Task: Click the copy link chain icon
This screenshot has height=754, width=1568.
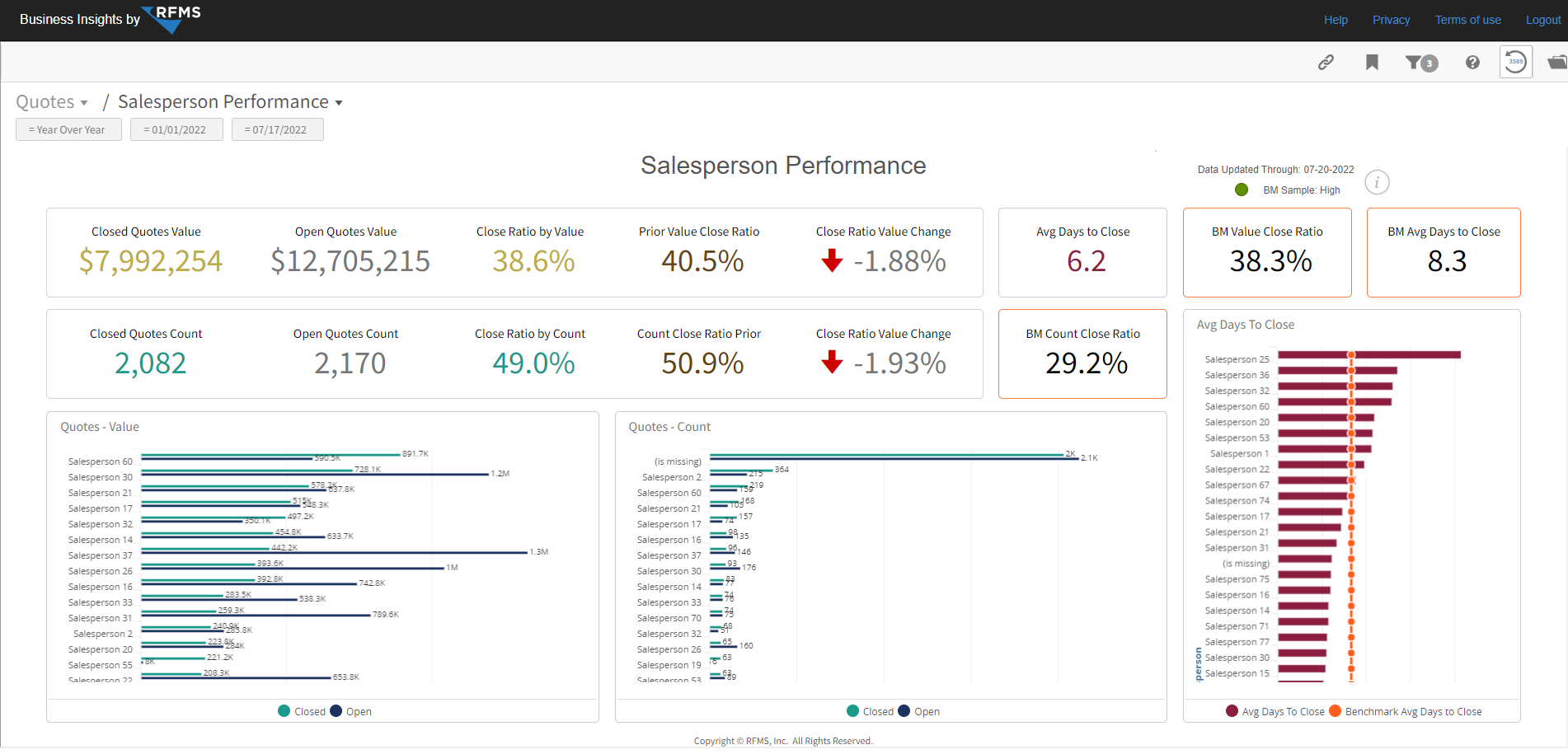Action: 1326,62
